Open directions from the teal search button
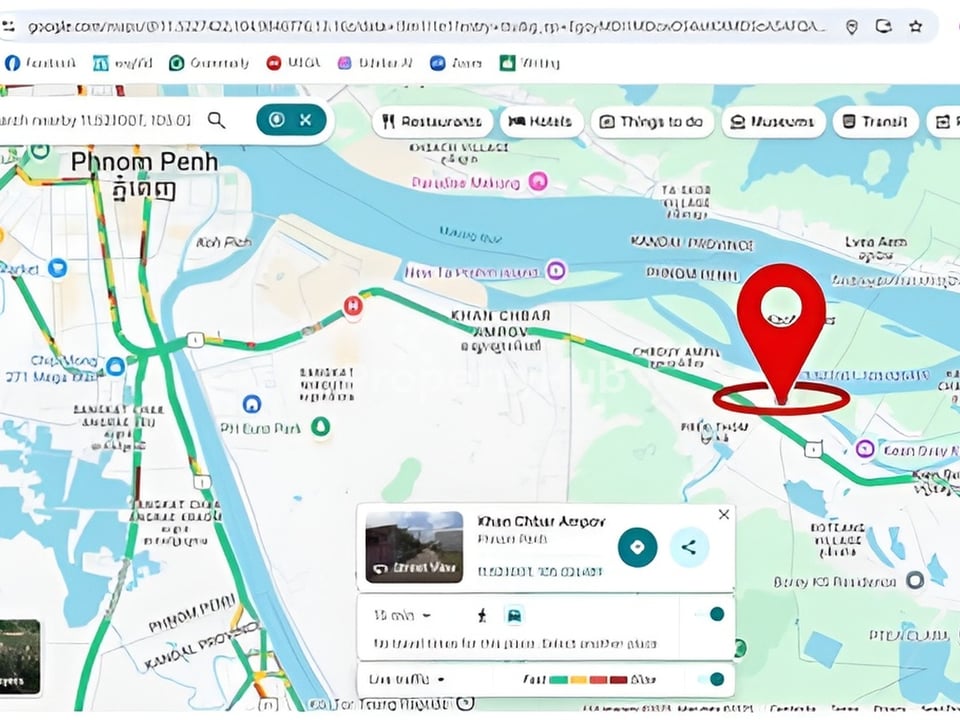Image resolution: width=960 pixels, height=720 pixels. [x=277, y=119]
